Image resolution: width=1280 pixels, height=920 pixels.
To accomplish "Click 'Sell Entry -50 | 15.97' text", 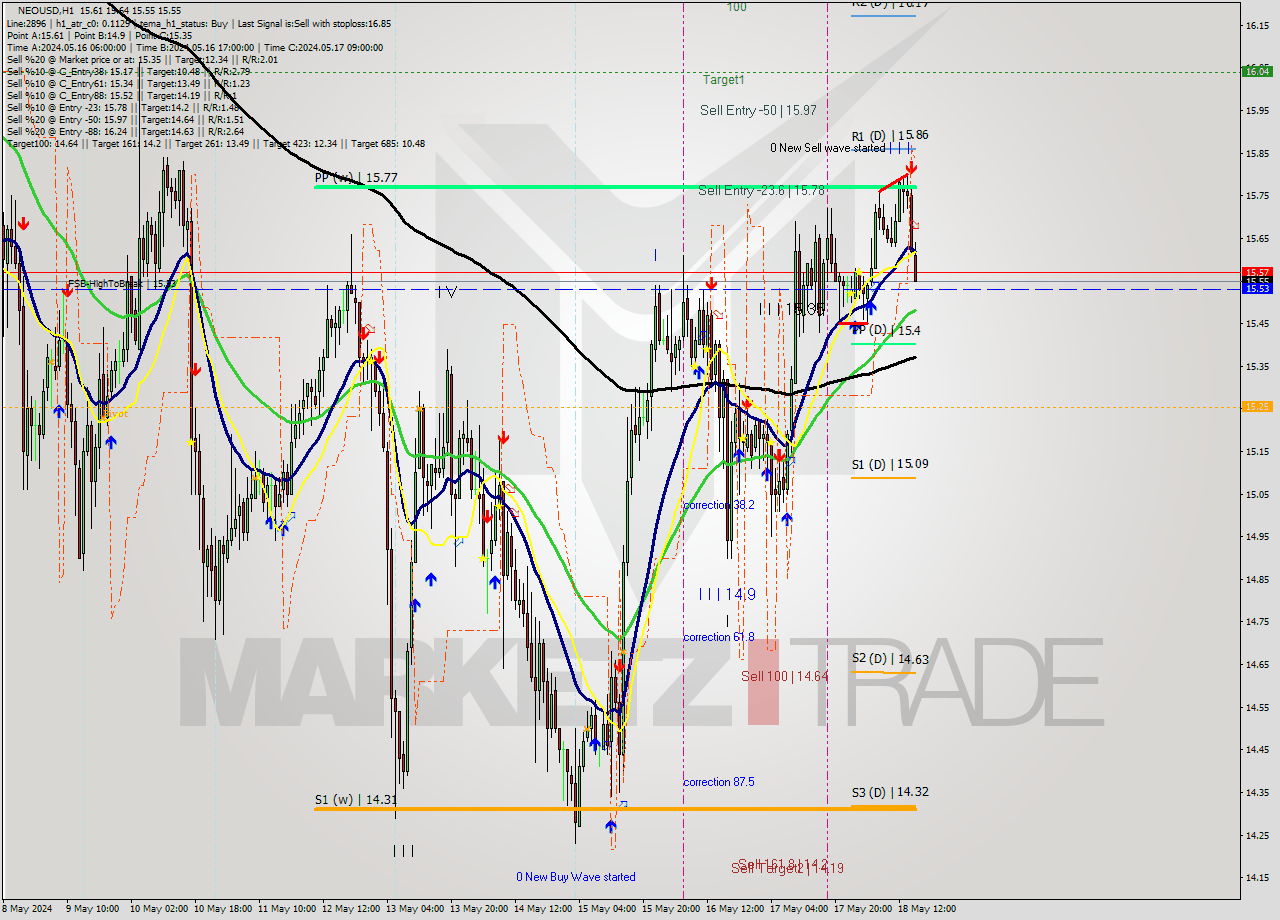I will [758, 111].
